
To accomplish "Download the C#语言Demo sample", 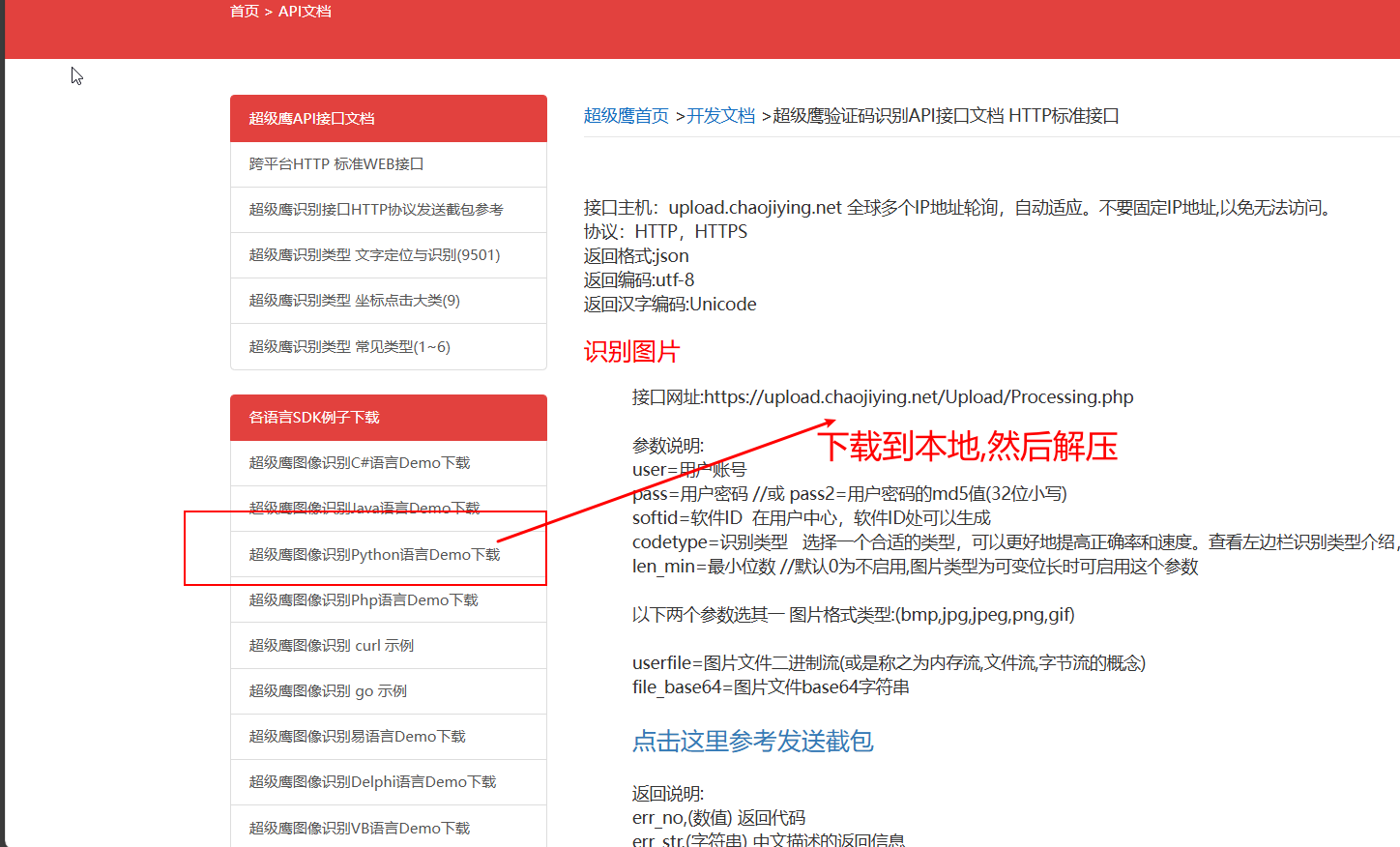I will [x=359, y=463].
